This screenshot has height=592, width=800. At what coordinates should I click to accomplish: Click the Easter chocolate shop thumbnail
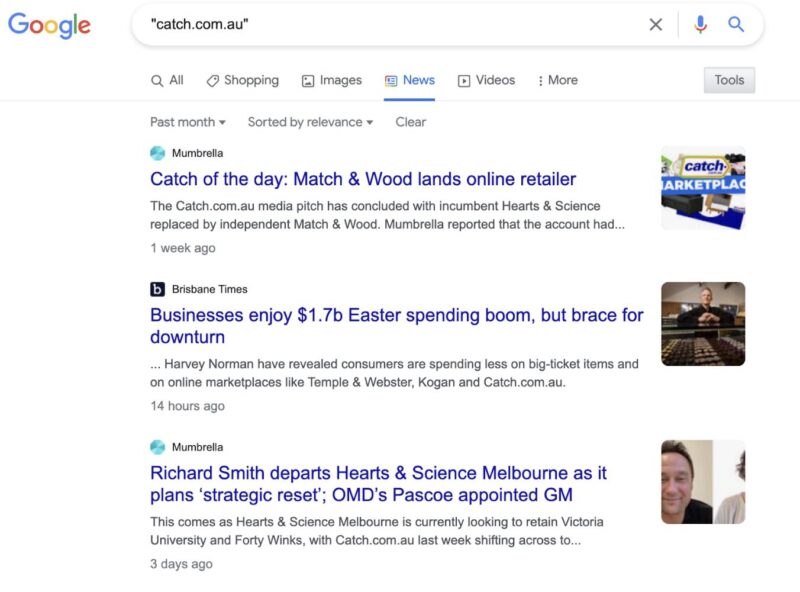[x=703, y=324]
